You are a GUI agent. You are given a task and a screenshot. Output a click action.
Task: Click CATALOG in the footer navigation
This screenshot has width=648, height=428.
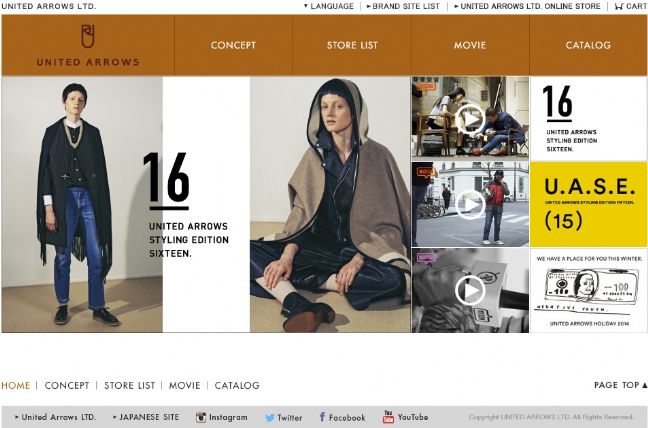pyautogui.click(x=237, y=385)
